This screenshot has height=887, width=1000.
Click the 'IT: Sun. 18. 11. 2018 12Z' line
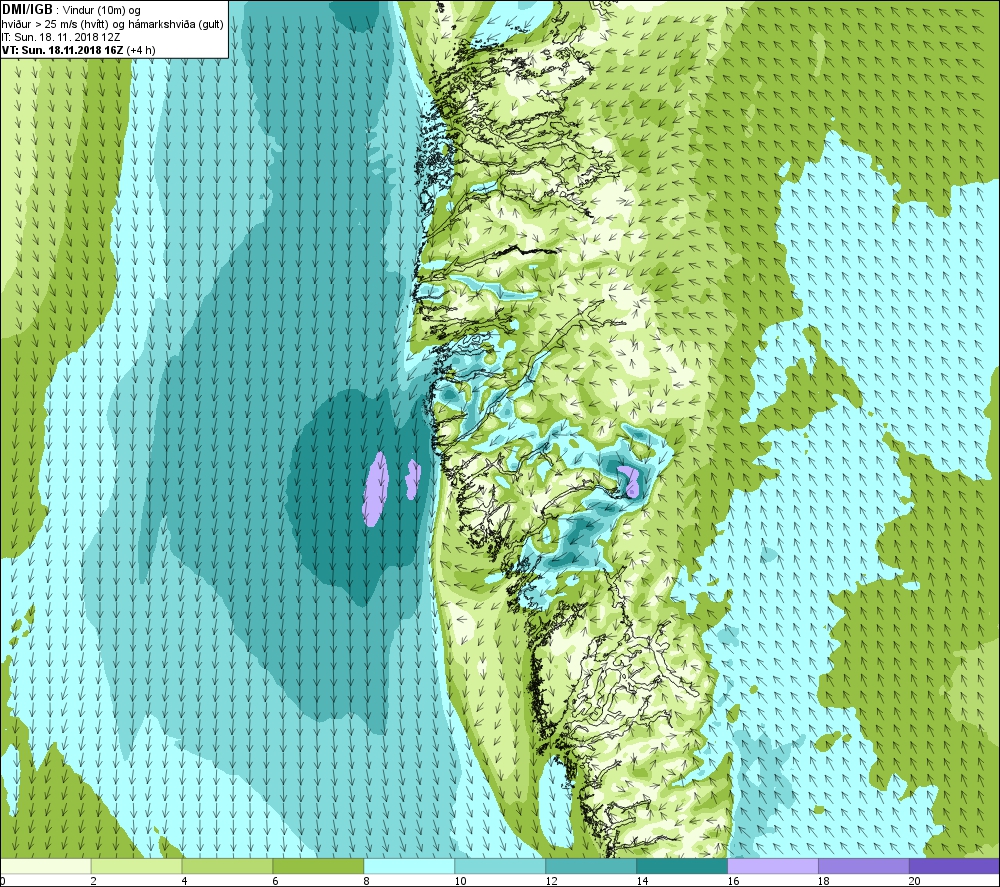[62, 37]
